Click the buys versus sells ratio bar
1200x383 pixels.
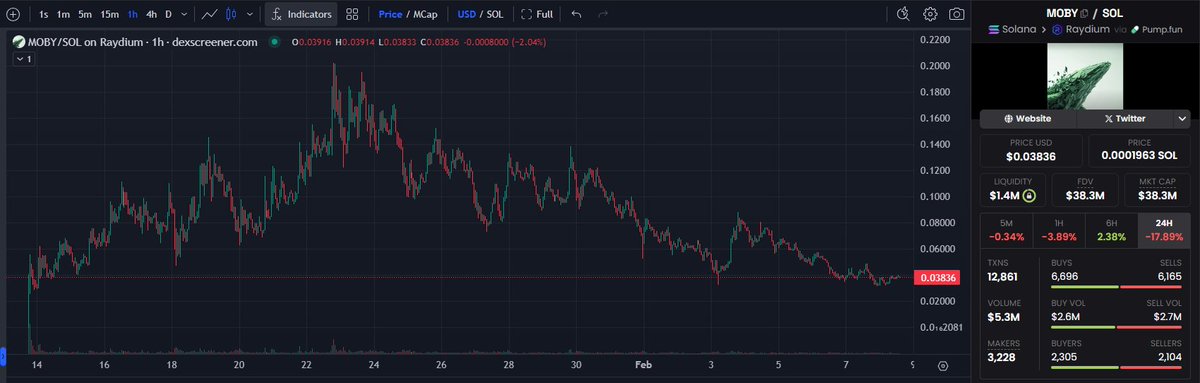point(1117,287)
